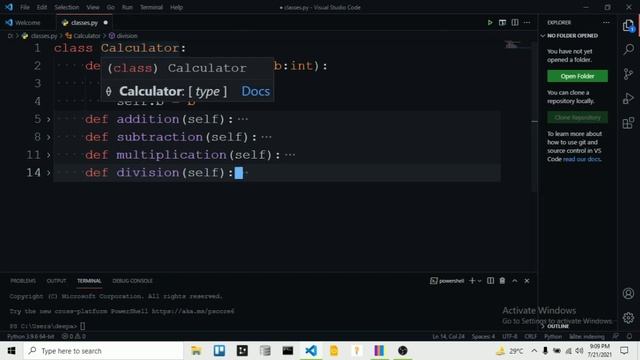
Task: Open changes compare icon in editor toolbar
Action: point(502,22)
